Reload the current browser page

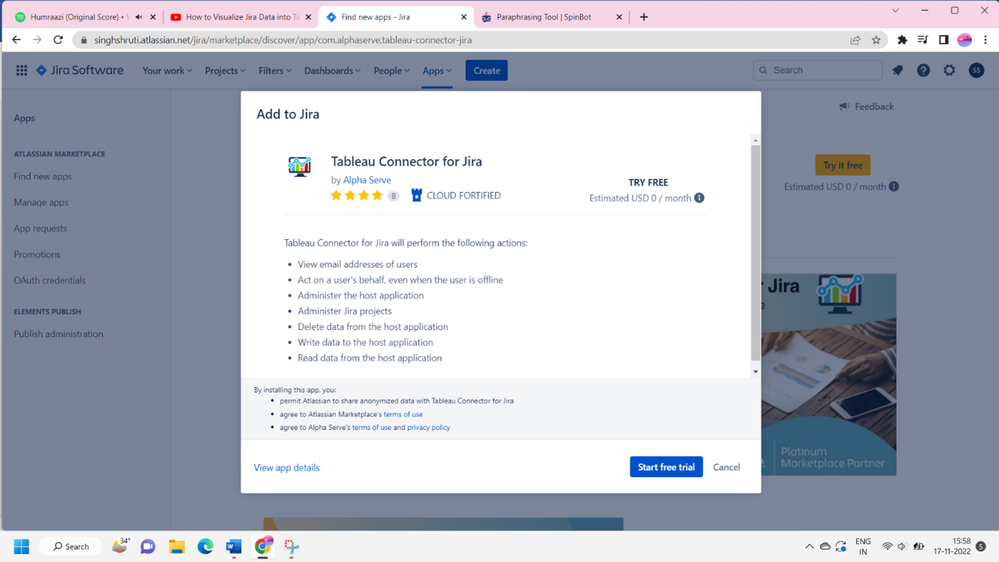click(x=58, y=40)
